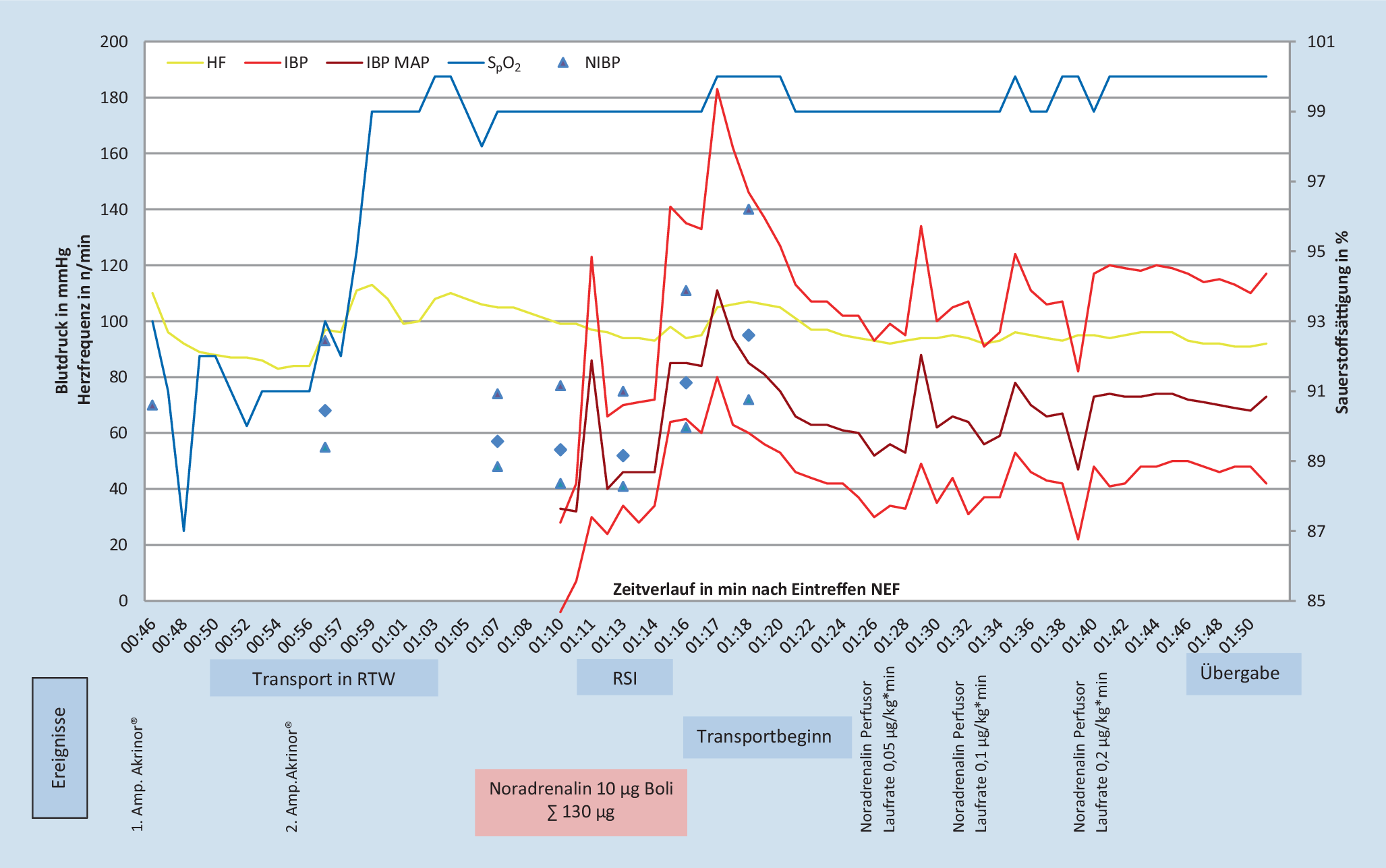Click the Transport in RTW event box

[324, 678]
